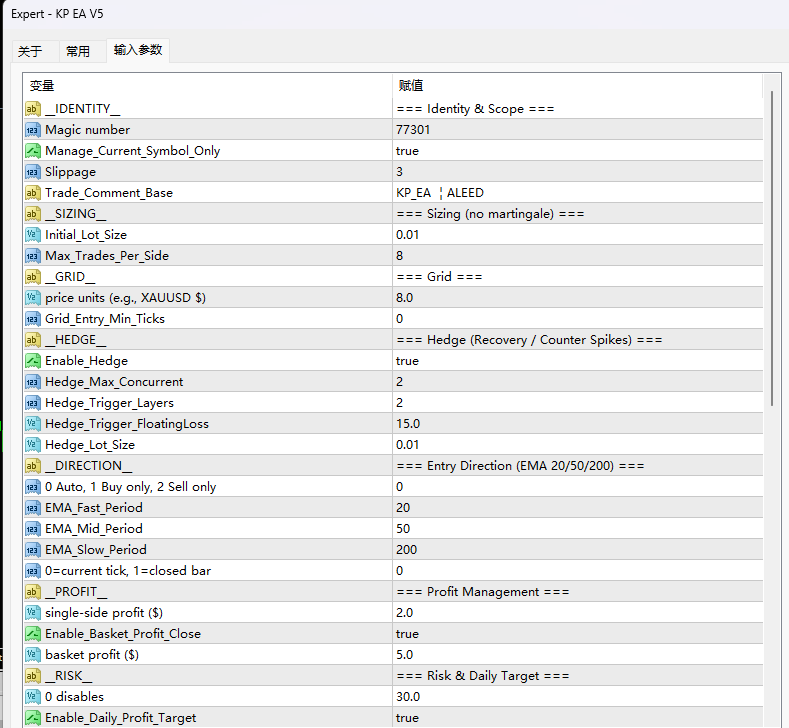Select the icon beside basket profit ($)

pos(32,655)
